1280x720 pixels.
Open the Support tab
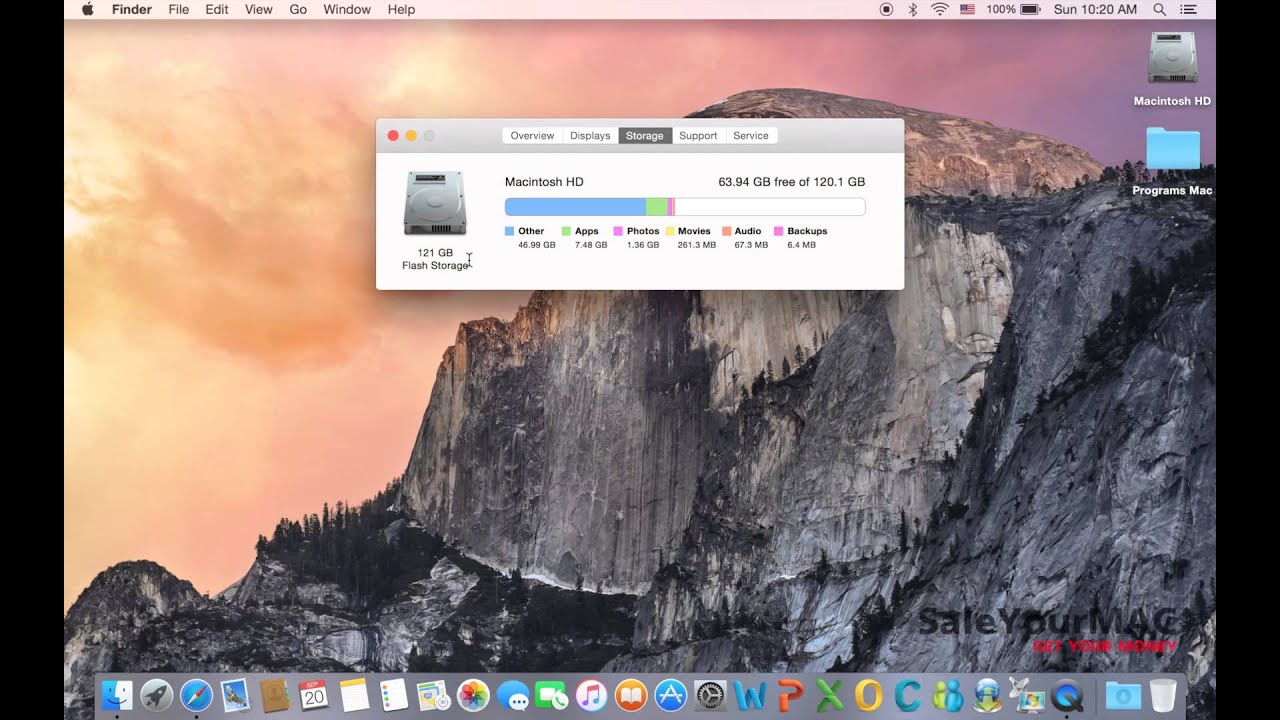pos(698,136)
